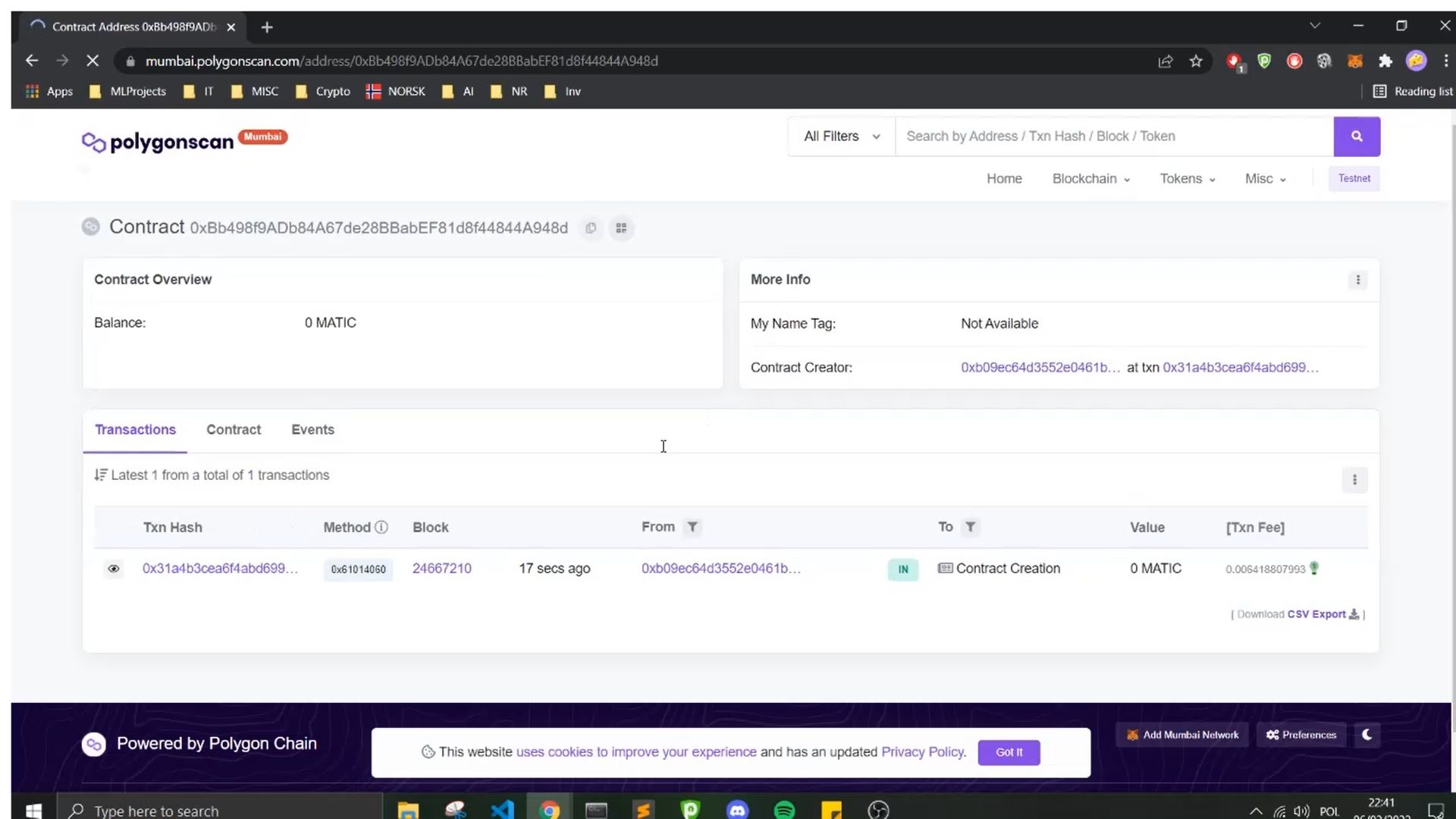Viewport: 1456px width, 819px height.
Task: Click the polygonscan logo
Action: 158,142
